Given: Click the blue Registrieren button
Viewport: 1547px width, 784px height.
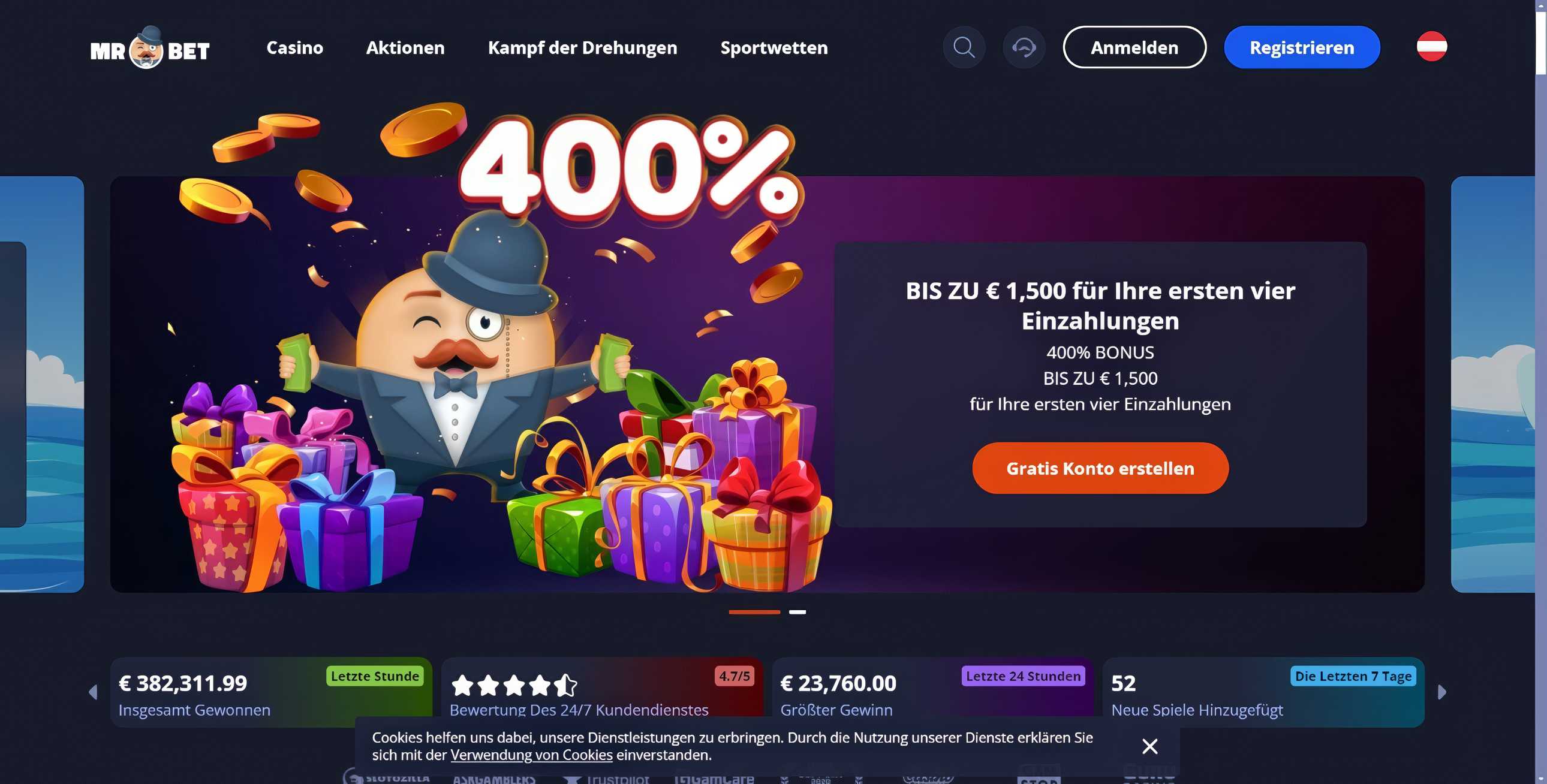Looking at the screenshot, I should pos(1302,47).
